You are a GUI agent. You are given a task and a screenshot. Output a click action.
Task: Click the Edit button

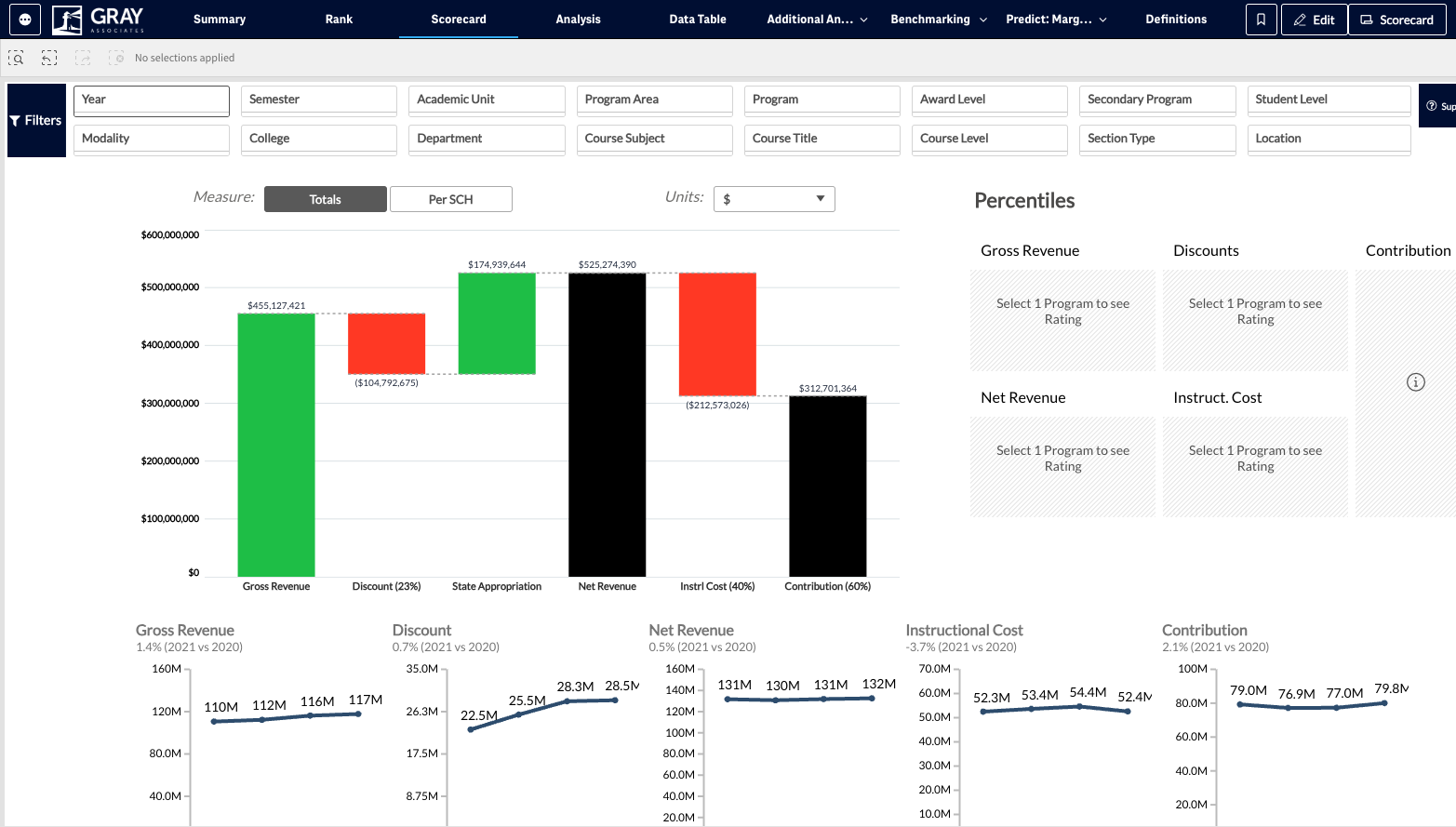pyautogui.click(x=1314, y=20)
